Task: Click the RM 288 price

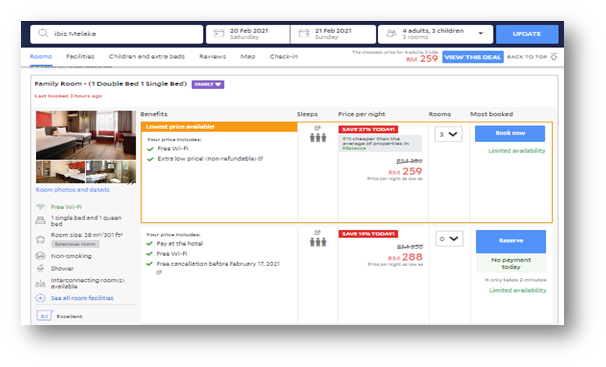Action: pyautogui.click(x=405, y=257)
